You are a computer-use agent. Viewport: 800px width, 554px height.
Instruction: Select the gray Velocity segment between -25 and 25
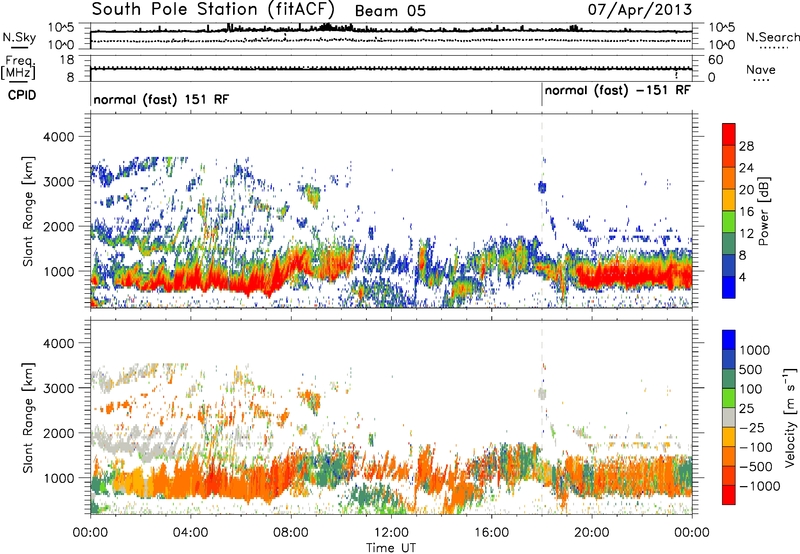coord(729,418)
